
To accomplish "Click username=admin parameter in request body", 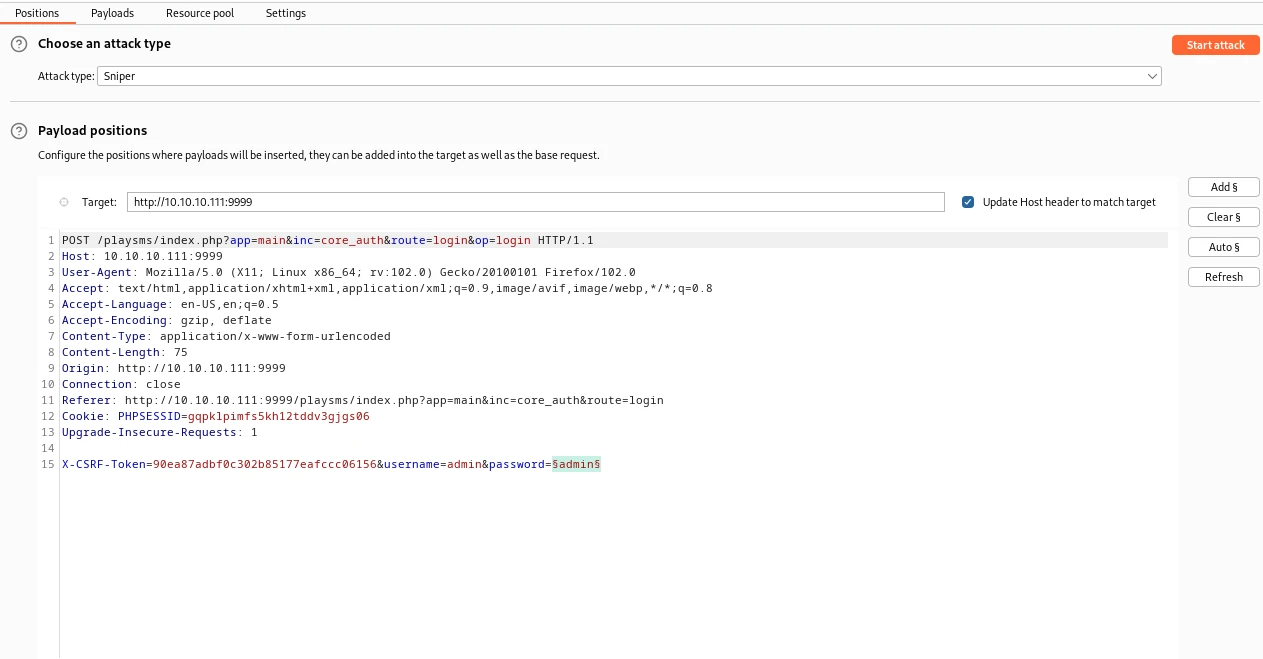I will click(x=433, y=464).
